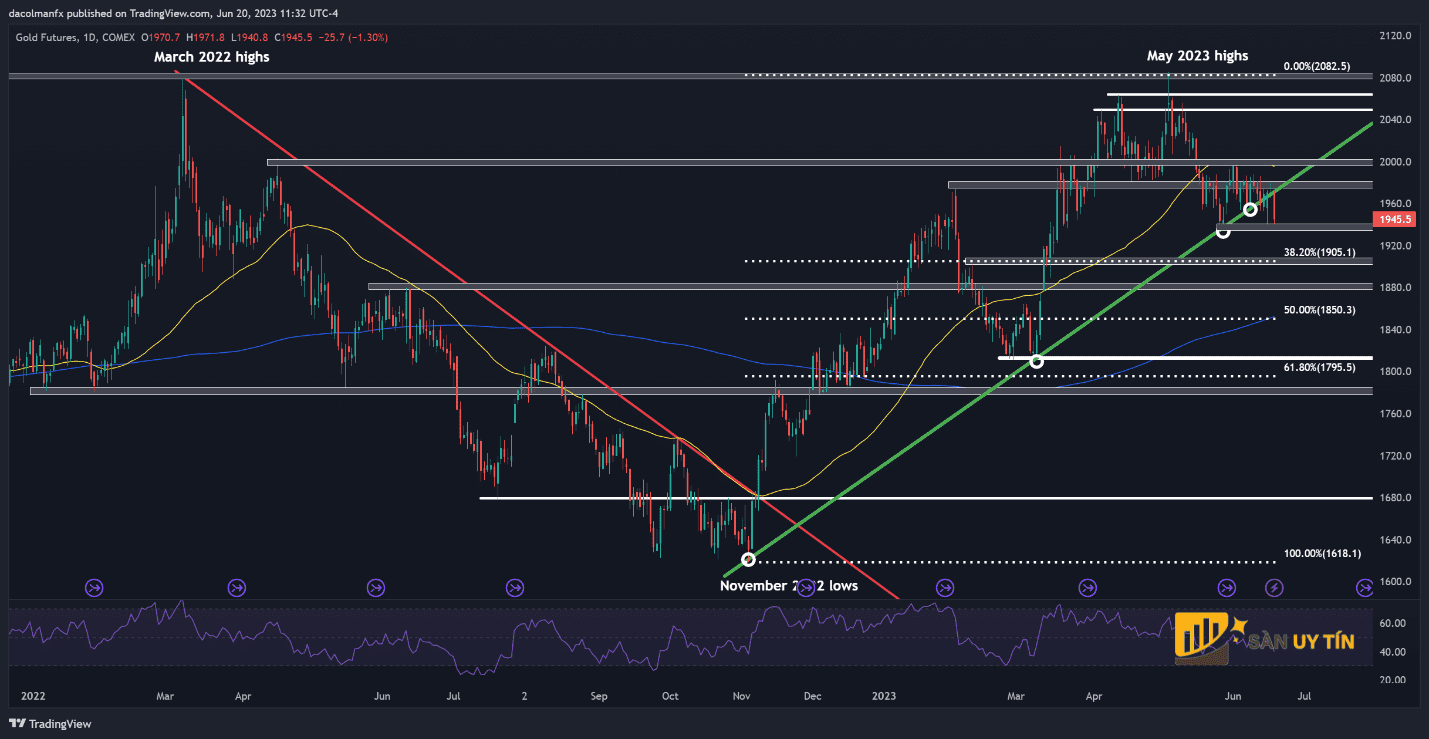
Task: Click the TradingView logo at bottom left
Action: click(48, 724)
